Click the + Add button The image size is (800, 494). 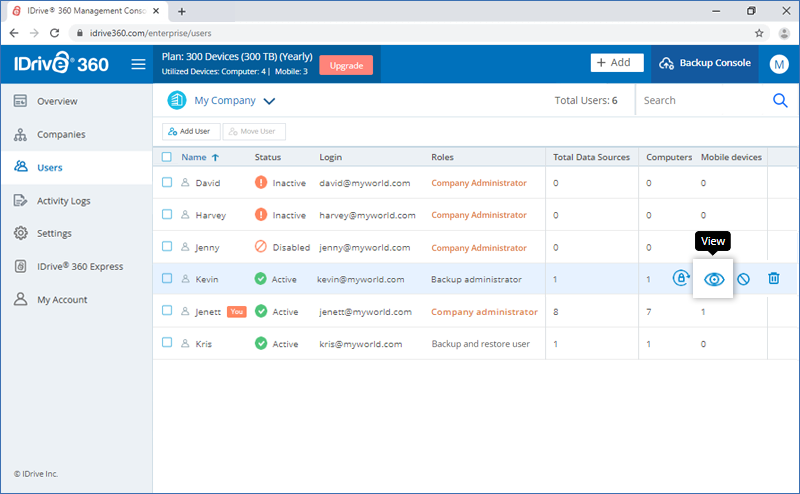[x=617, y=63]
